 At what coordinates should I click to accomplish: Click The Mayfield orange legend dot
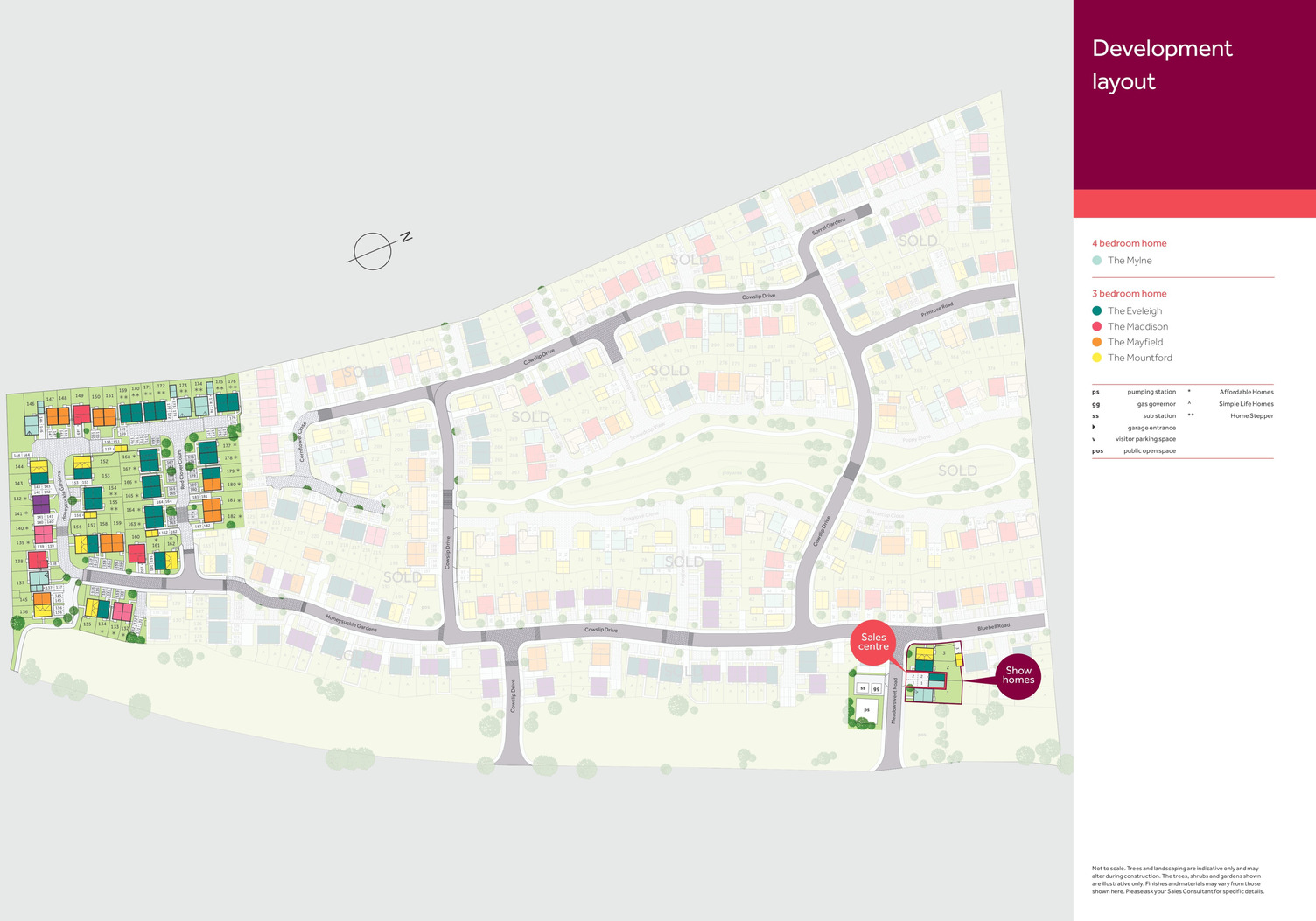[1097, 343]
